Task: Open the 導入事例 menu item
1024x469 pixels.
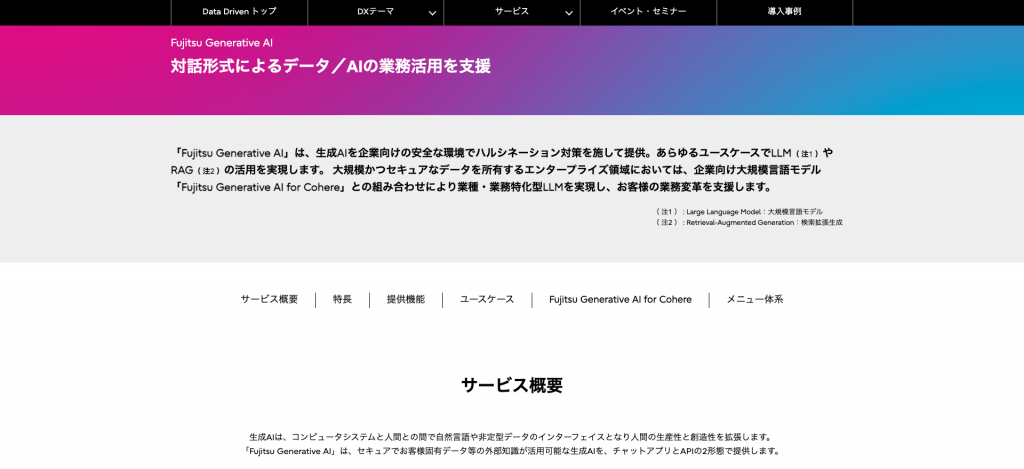Action: pos(785,12)
